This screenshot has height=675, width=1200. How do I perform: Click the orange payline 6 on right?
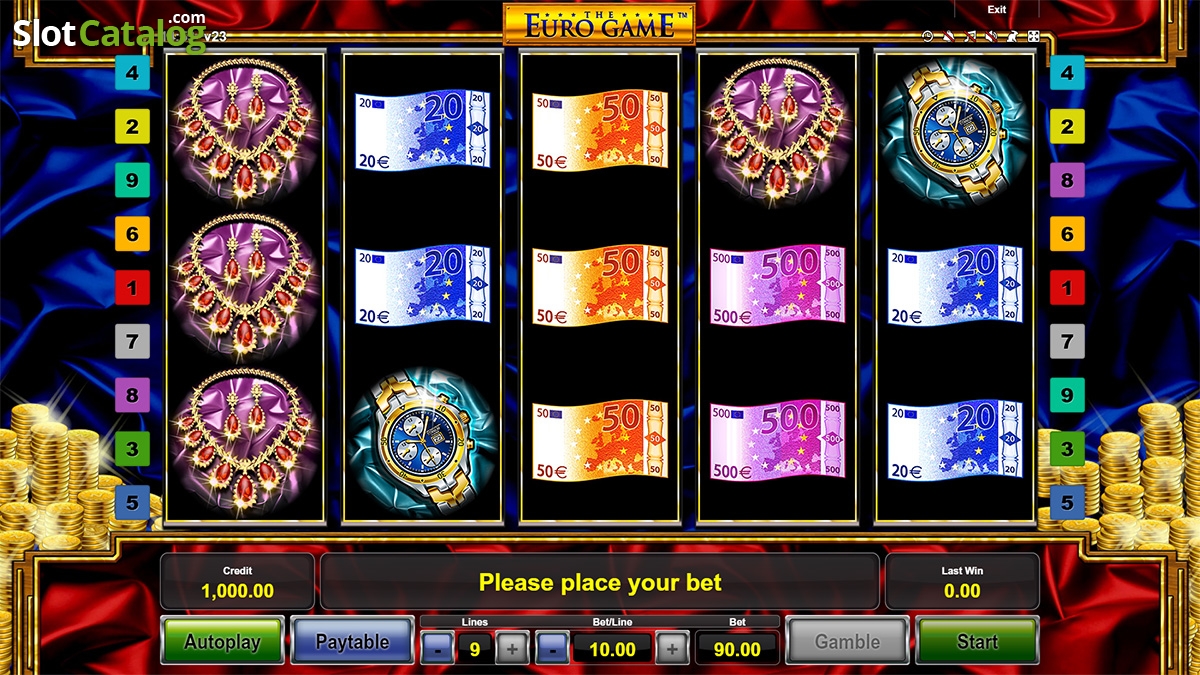1067,234
